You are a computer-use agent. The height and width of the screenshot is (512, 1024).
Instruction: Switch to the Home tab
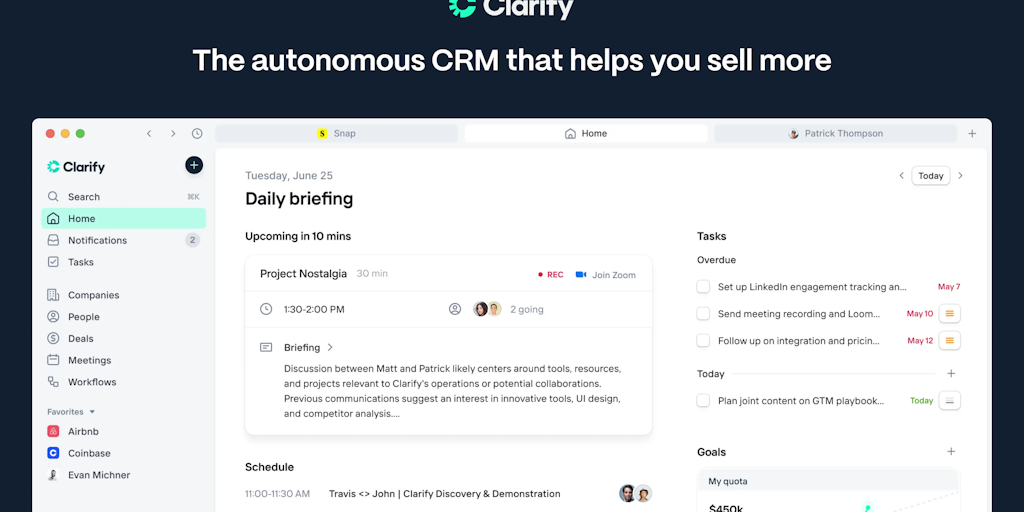(586, 134)
